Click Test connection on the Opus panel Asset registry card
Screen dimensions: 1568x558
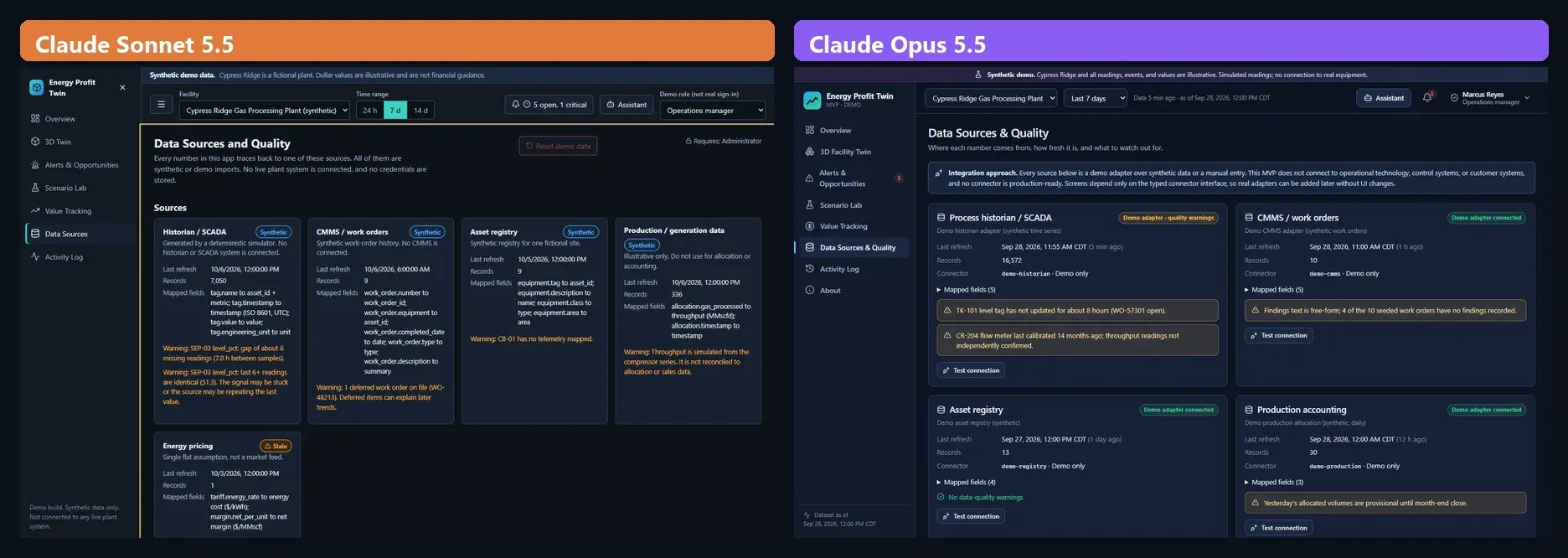click(x=971, y=516)
